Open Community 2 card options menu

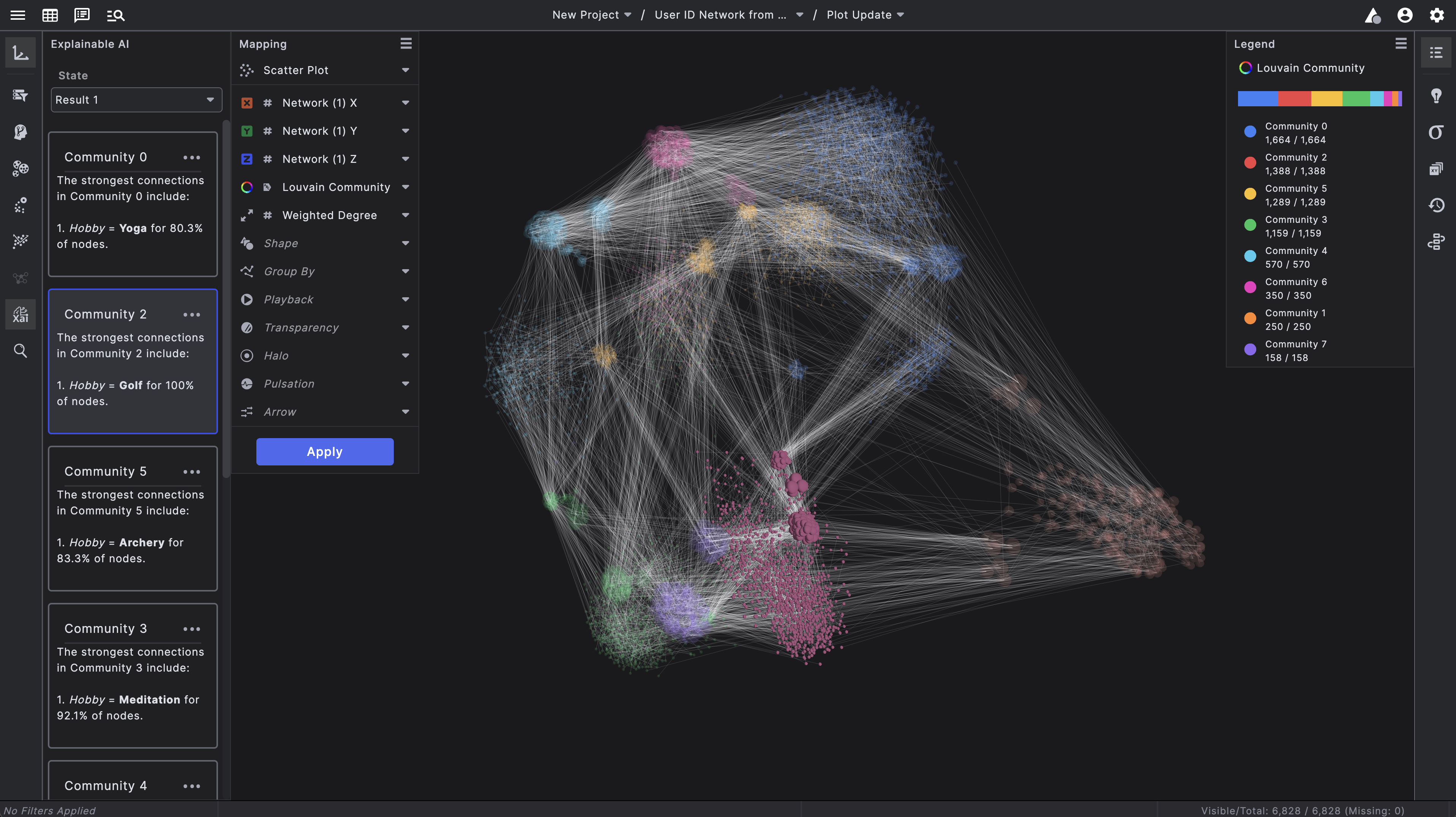point(192,315)
